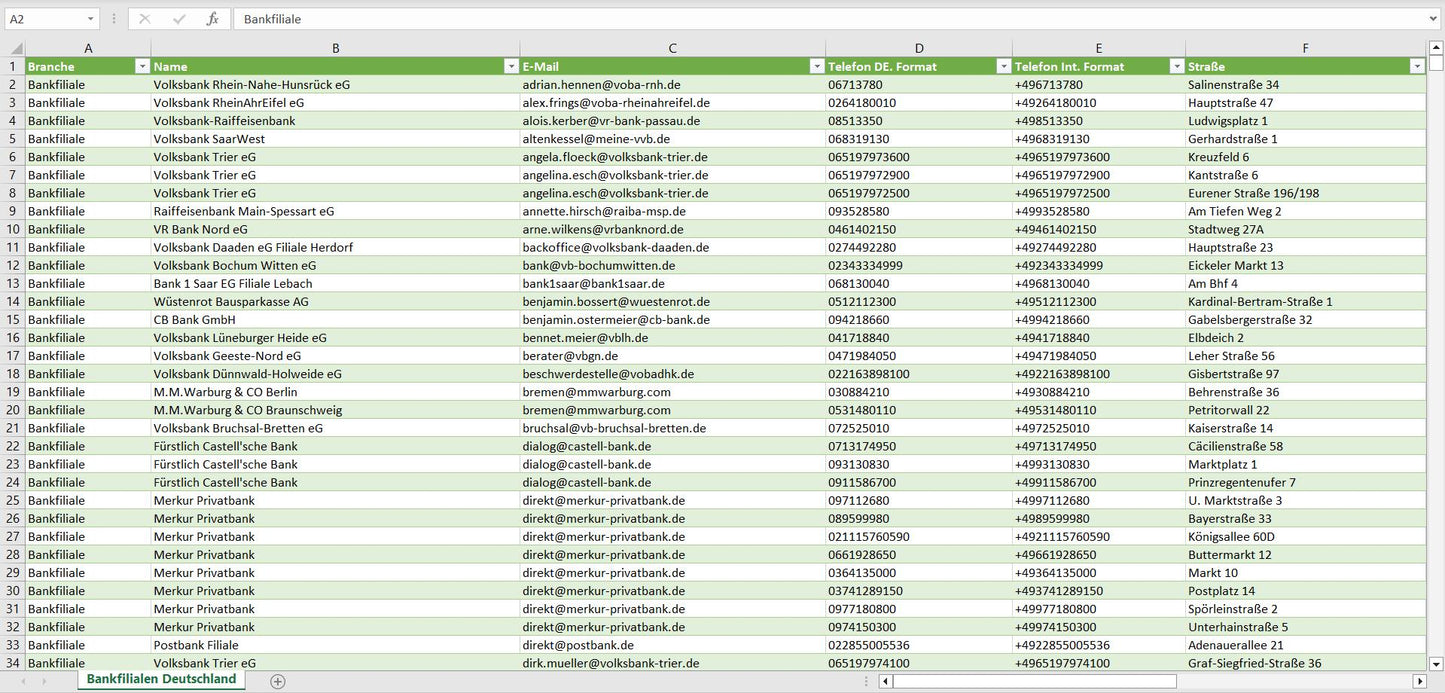Expand the Name Box dropdown arrow
The image size is (1445, 693).
point(90,19)
